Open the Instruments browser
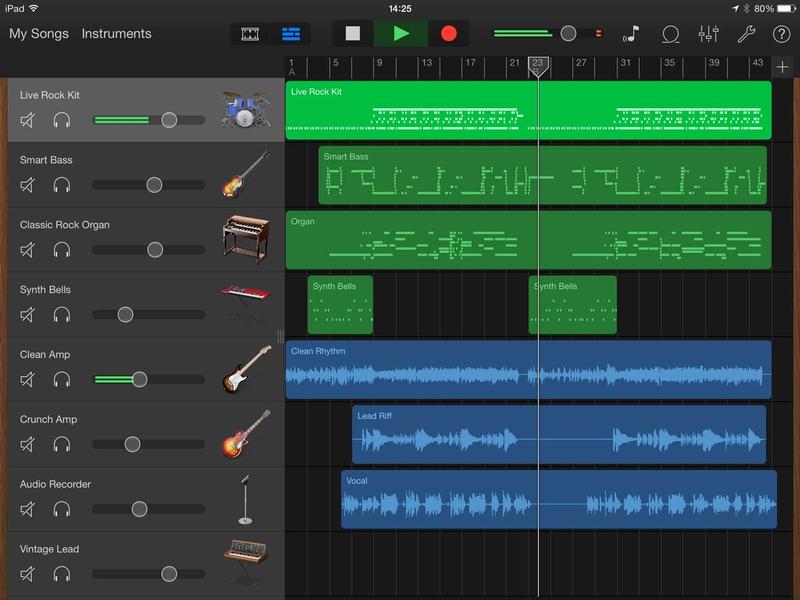The height and width of the screenshot is (600, 800). 116,34
